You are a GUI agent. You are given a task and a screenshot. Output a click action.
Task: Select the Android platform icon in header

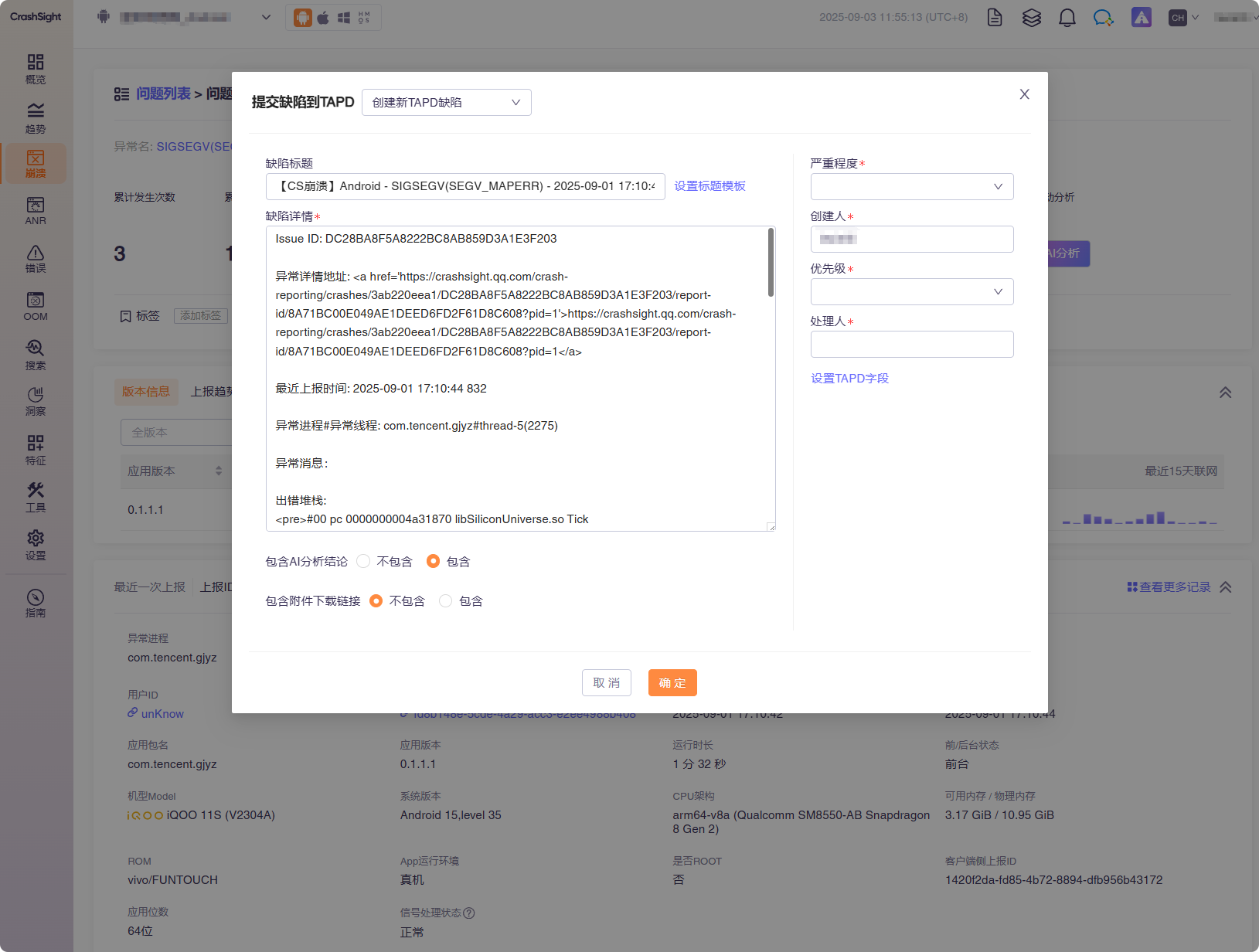click(303, 18)
